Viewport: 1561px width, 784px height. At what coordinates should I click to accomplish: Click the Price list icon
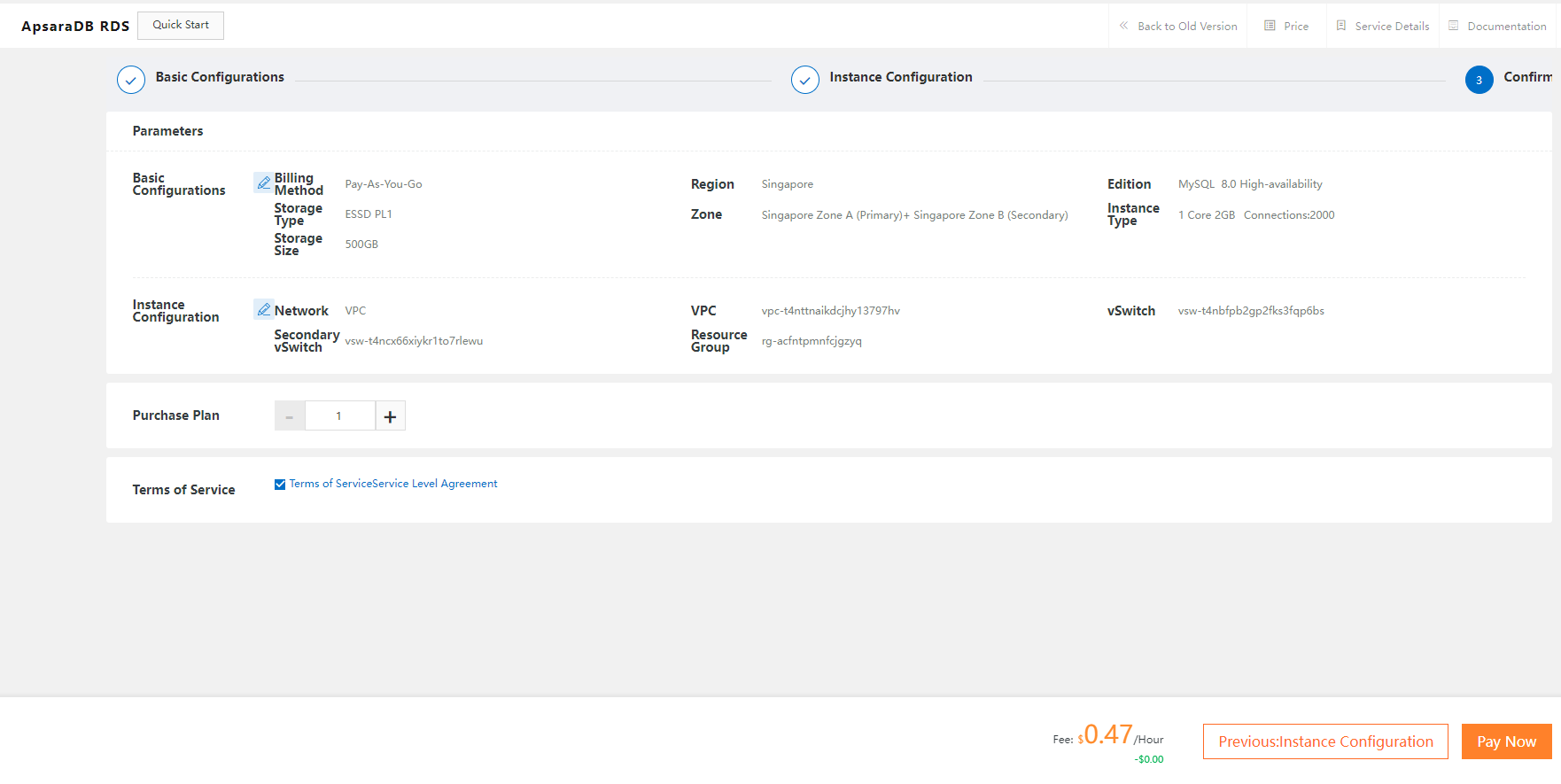[x=1270, y=26]
